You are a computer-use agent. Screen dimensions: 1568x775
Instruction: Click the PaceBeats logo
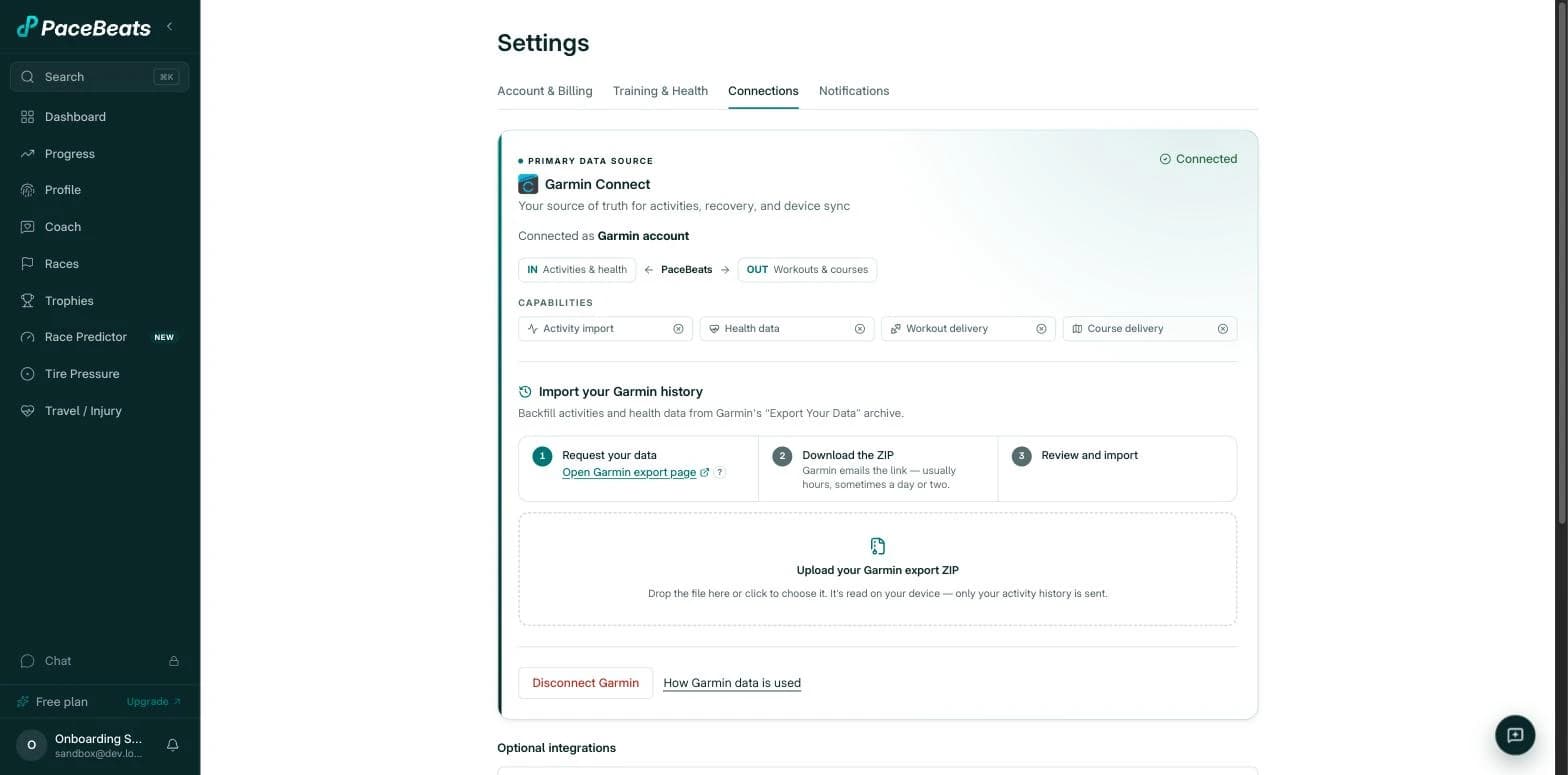(84, 27)
